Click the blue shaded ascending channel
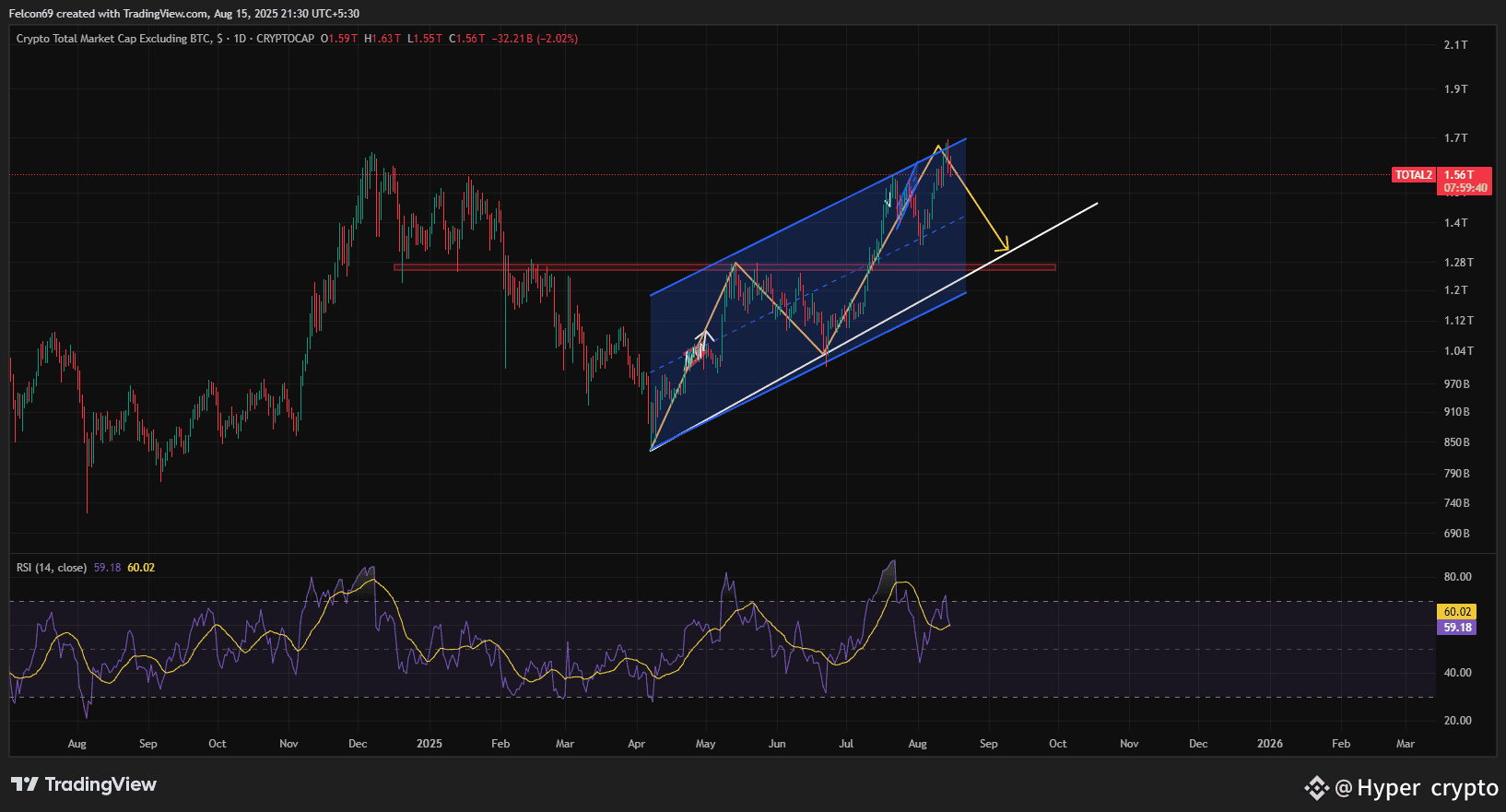 (x=808, y=295)
